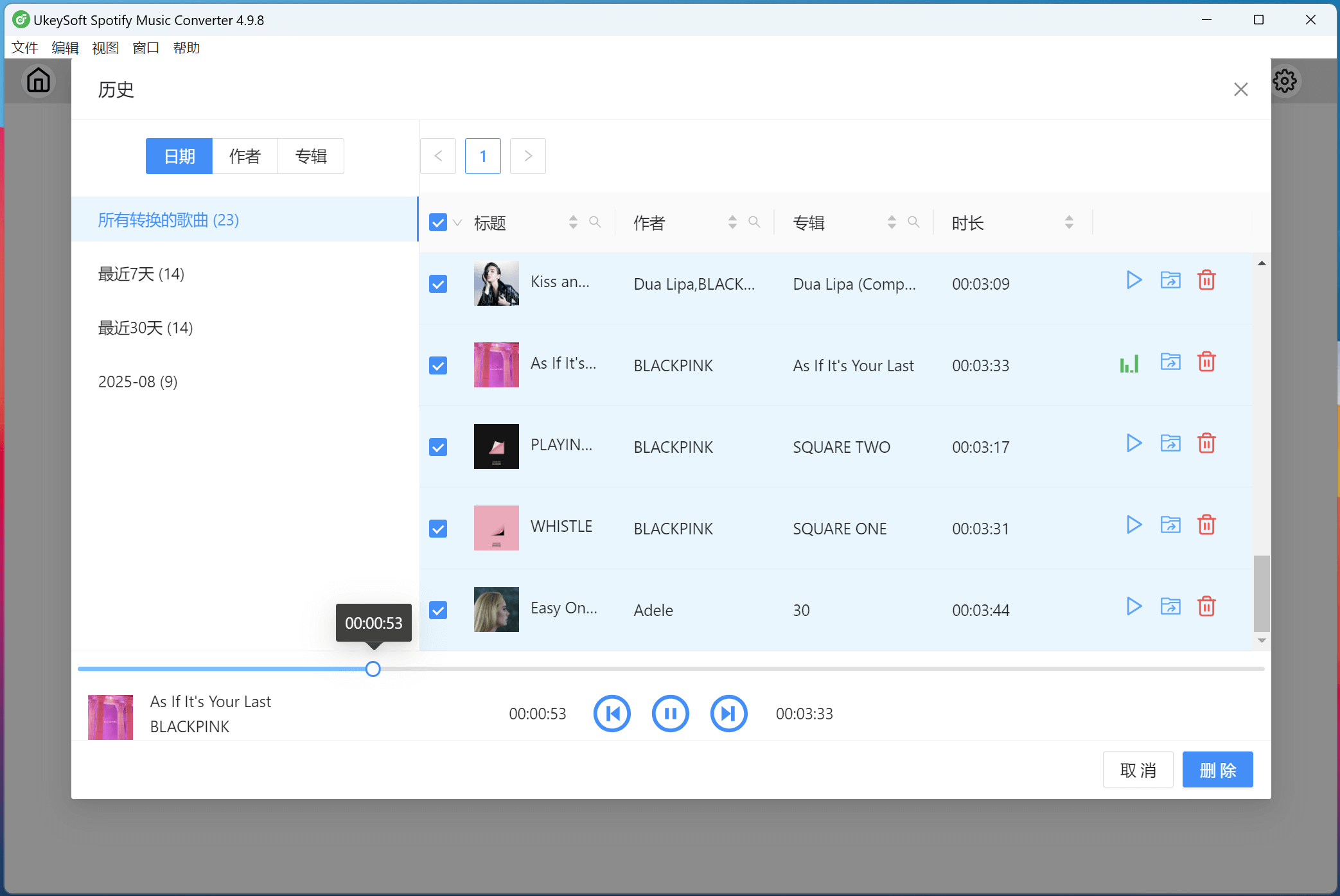This screenshot has width=1340, height=896.
Task: Search by title magnifier icon
Action: [595, 222]
